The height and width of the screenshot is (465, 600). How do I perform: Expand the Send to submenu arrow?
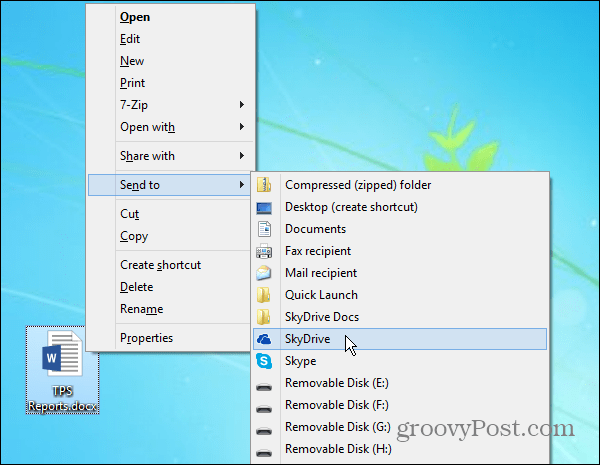tap(241, 184)
